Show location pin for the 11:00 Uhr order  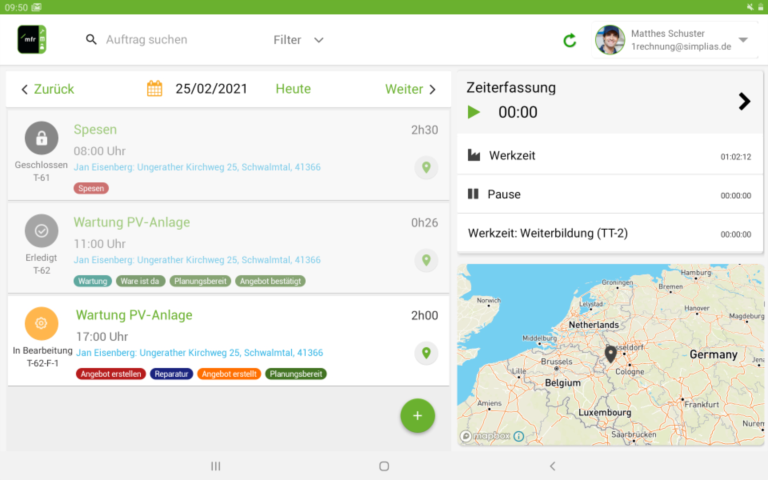pyautogui.click(x=426, y=260)
